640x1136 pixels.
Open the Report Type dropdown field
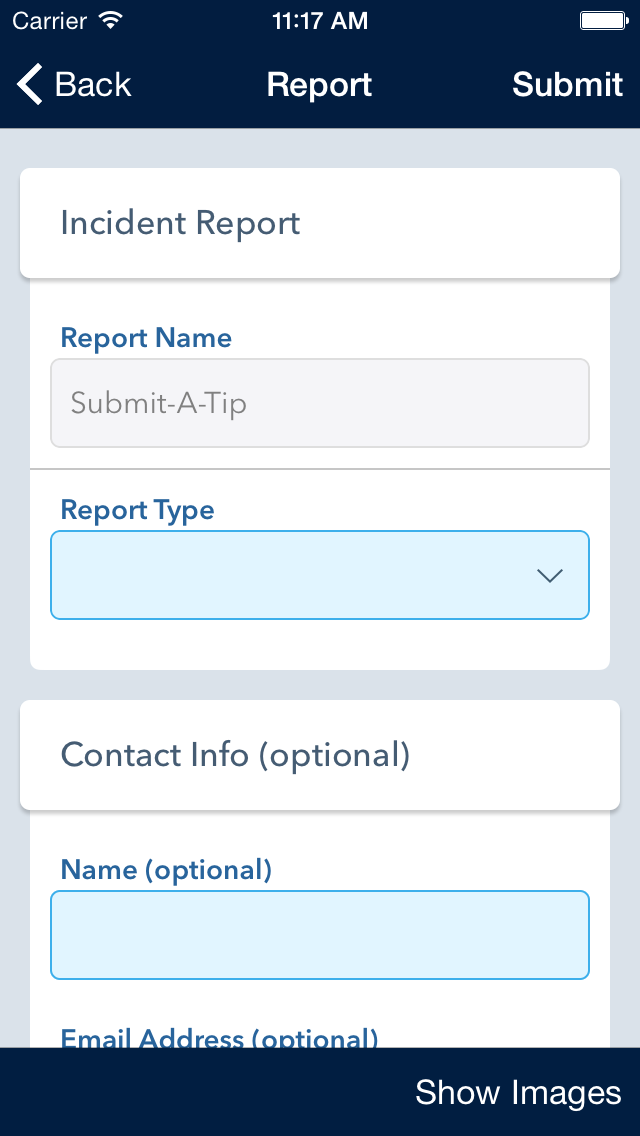coord(320,575)
